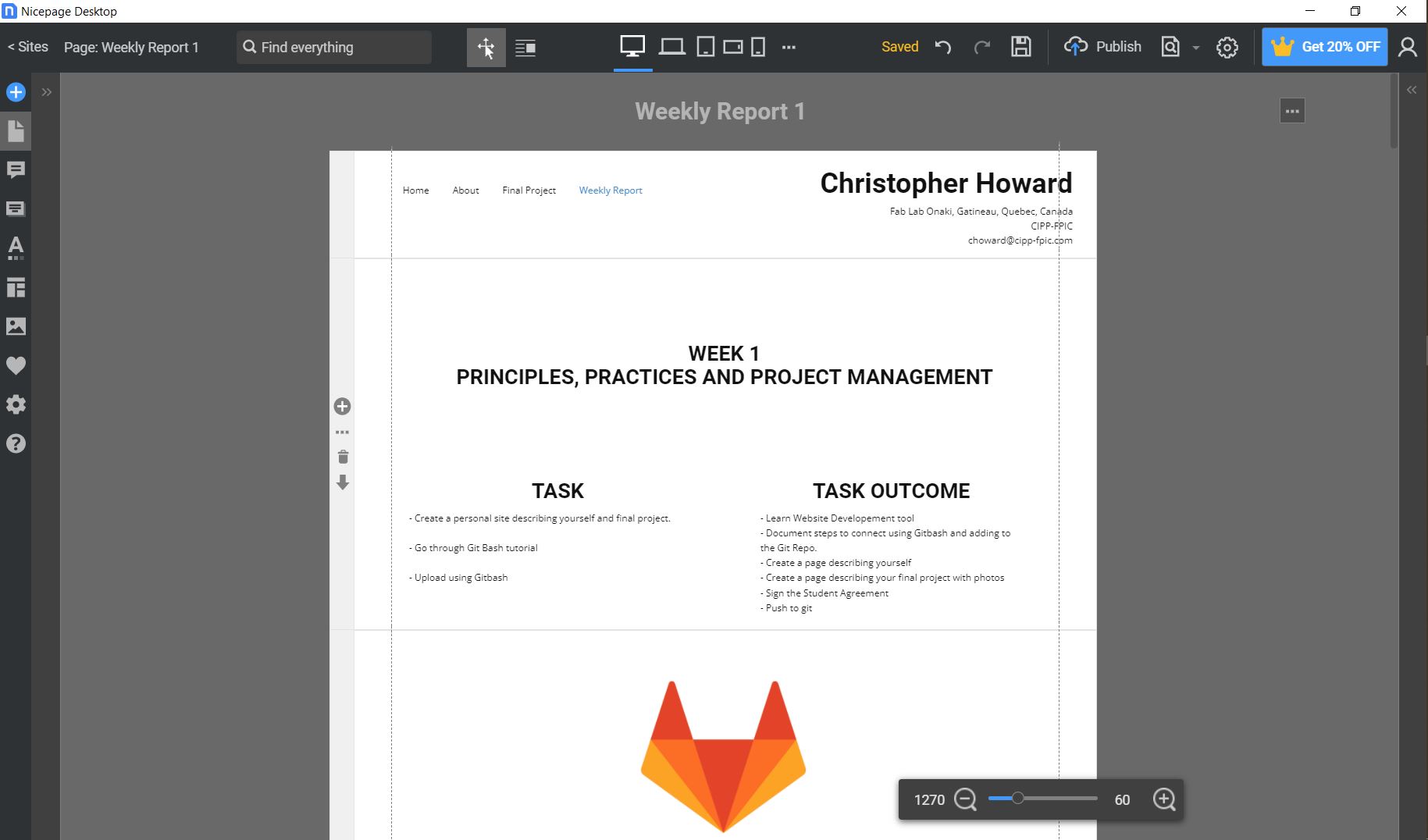Open section options three dots beside block
Screen dimensions: 1428x840
coord(342,432)
